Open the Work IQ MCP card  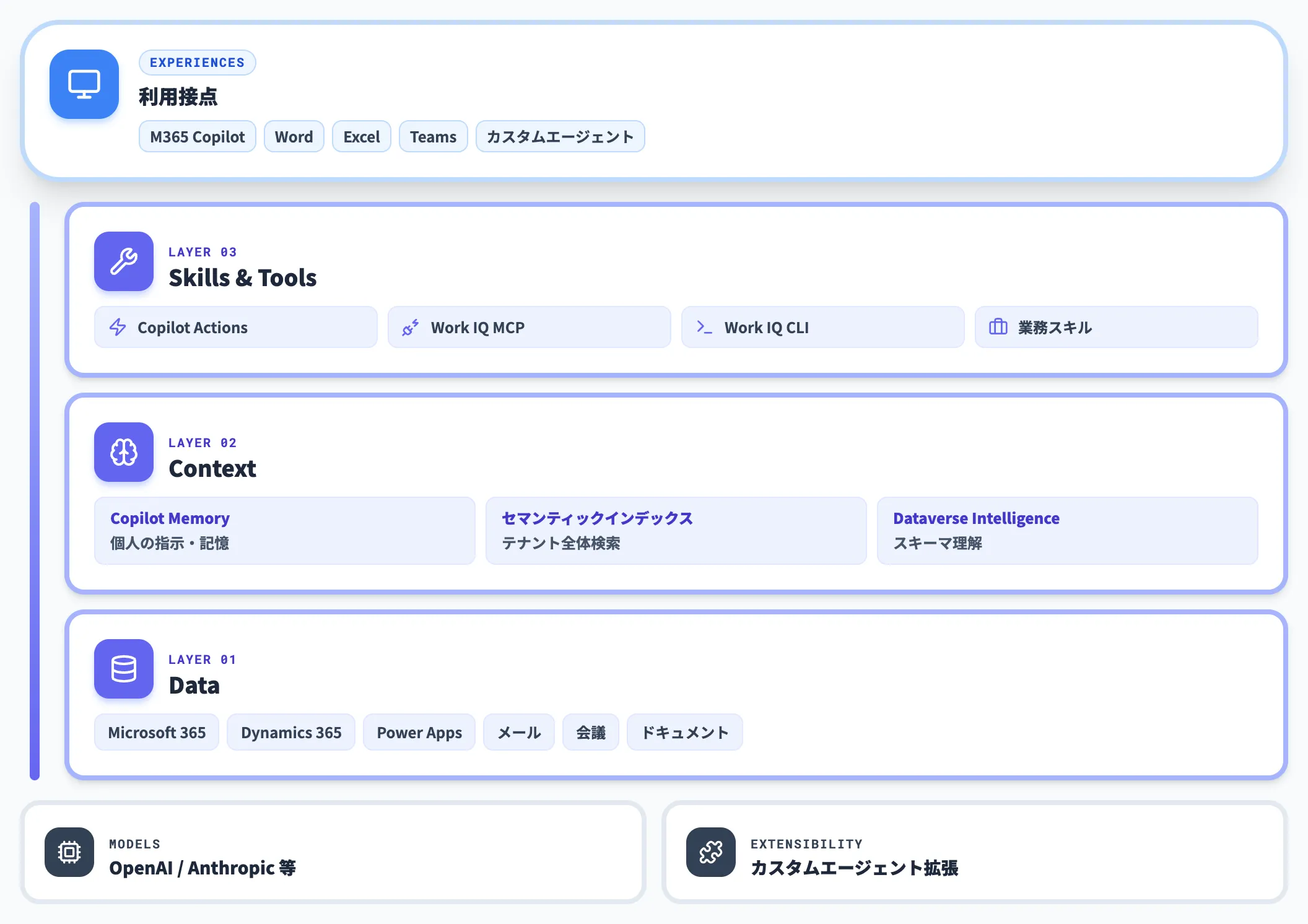click(530, 327)
